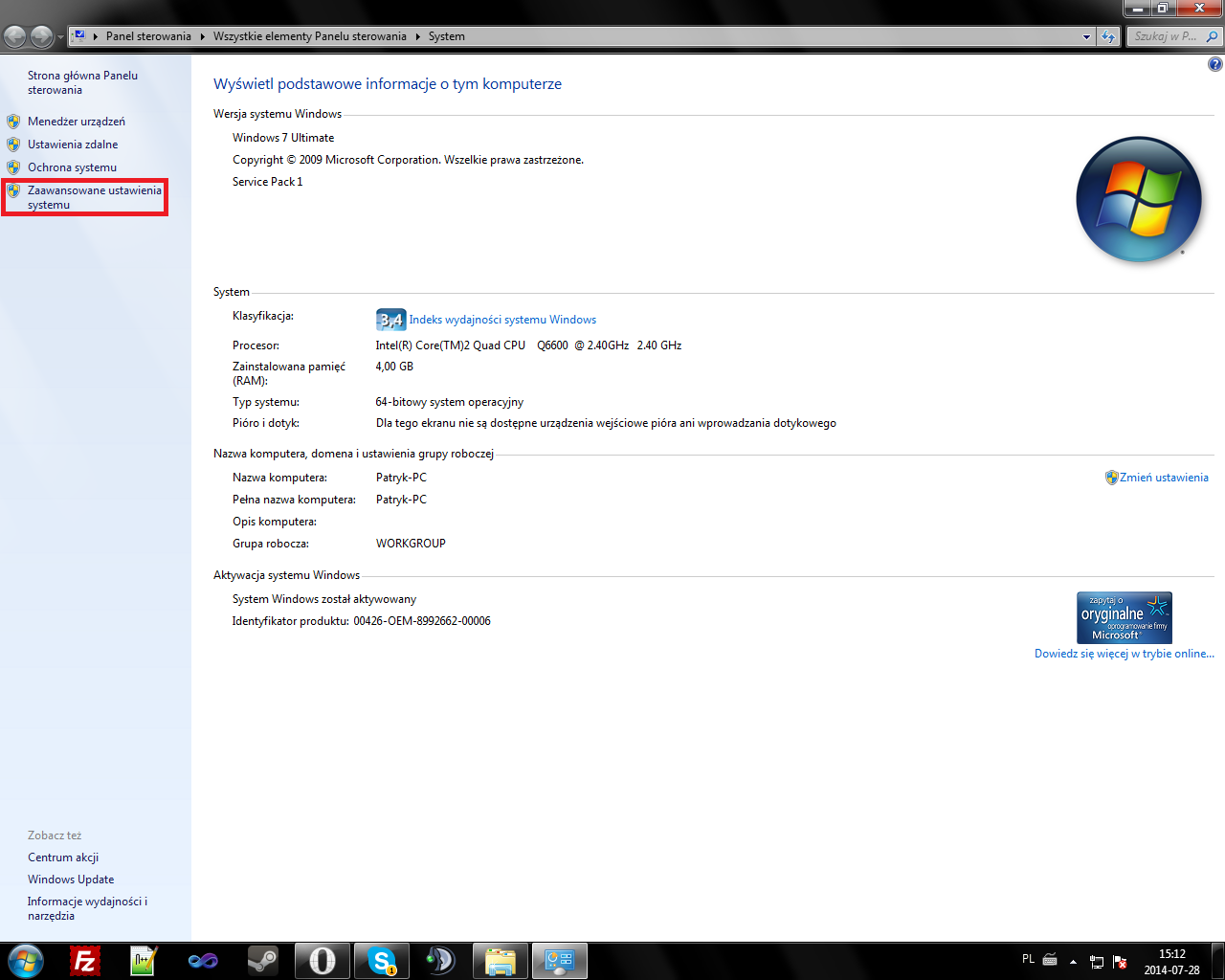Click the WORKGROUP value
The height and width of the screenshot is (980, 1225).
pyautogui.click(x=411, y=544)
